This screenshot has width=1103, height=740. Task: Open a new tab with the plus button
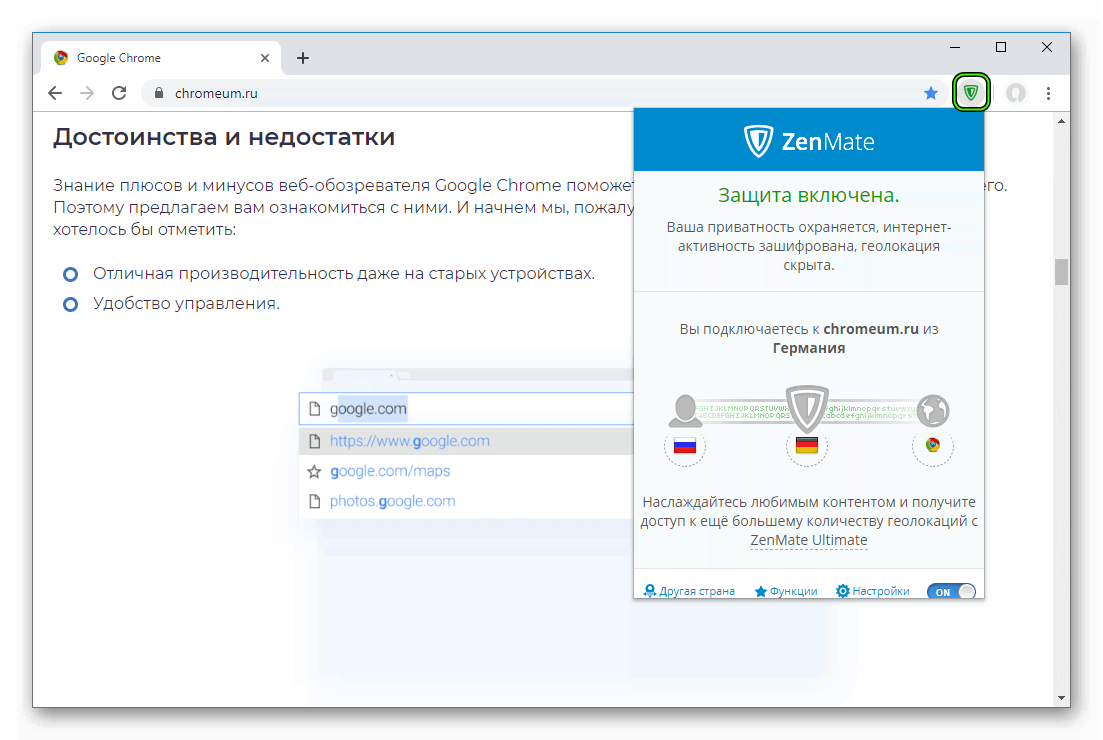[x=302, y=58]
